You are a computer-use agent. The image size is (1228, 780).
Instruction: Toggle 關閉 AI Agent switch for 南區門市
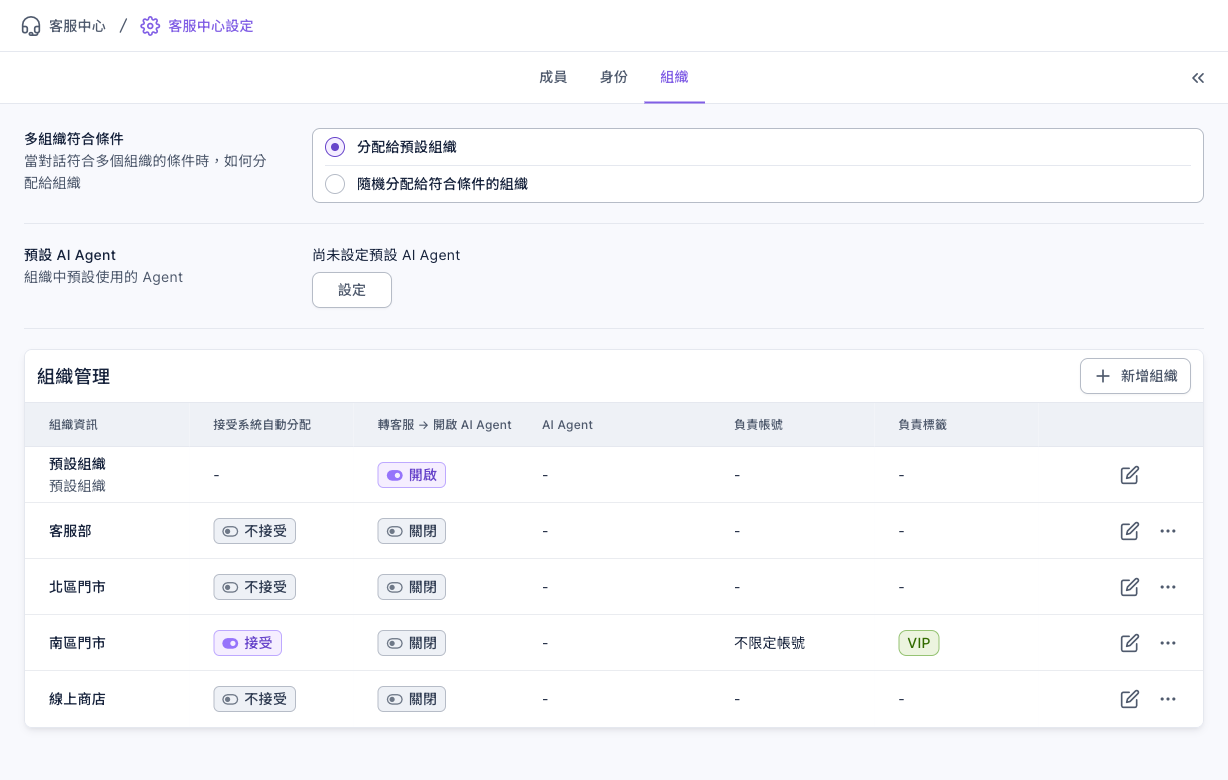(411, 643)
